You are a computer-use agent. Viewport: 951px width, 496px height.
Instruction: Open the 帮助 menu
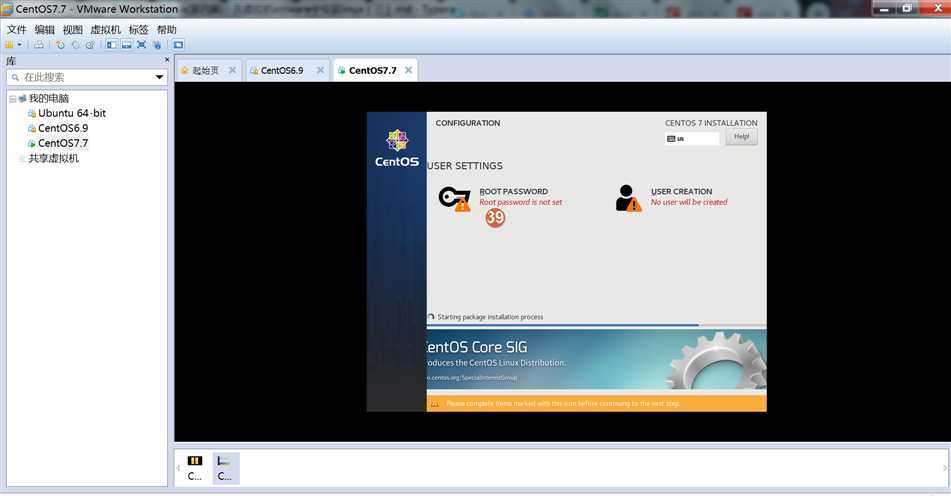(166, 30)
